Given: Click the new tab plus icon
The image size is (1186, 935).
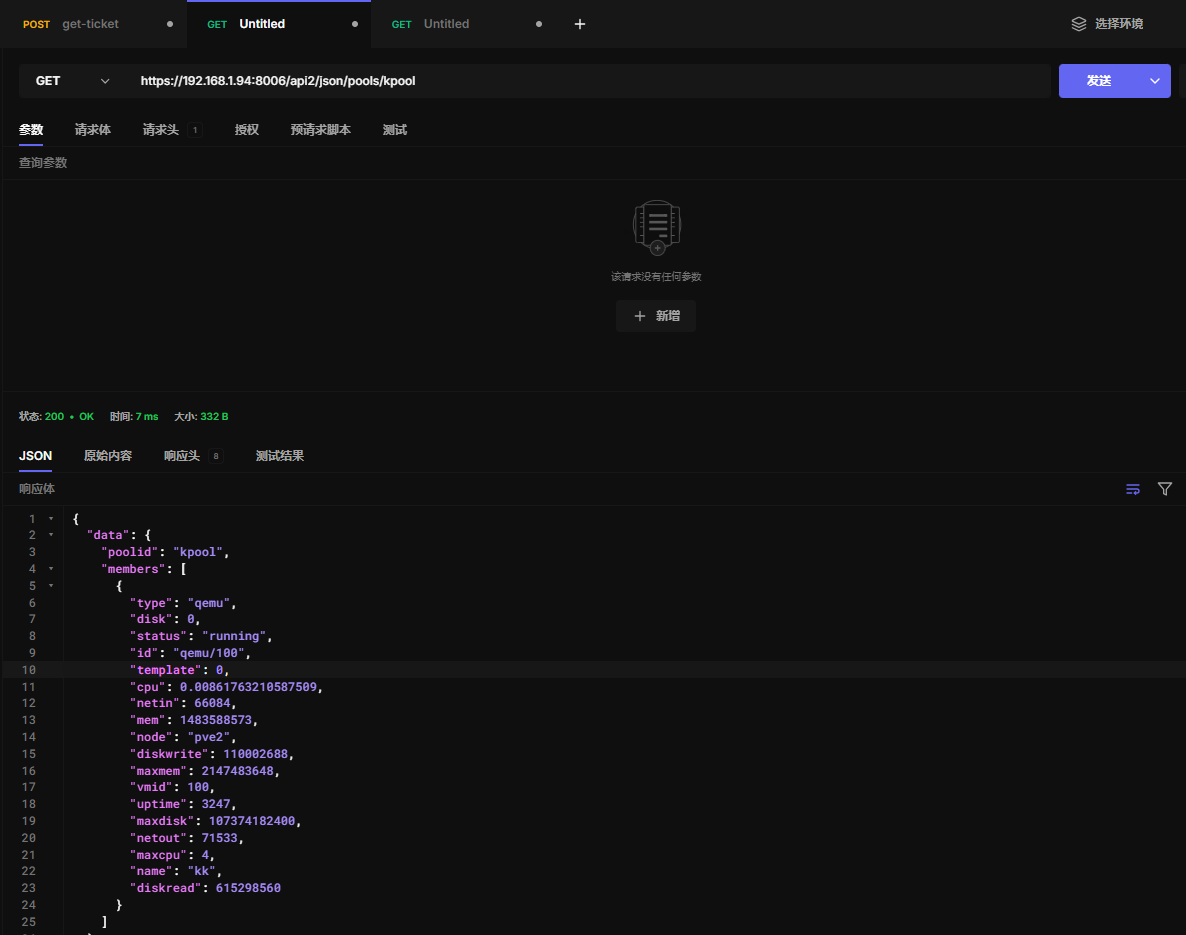Looking at the screenshot, I should (x=580, y=24).
